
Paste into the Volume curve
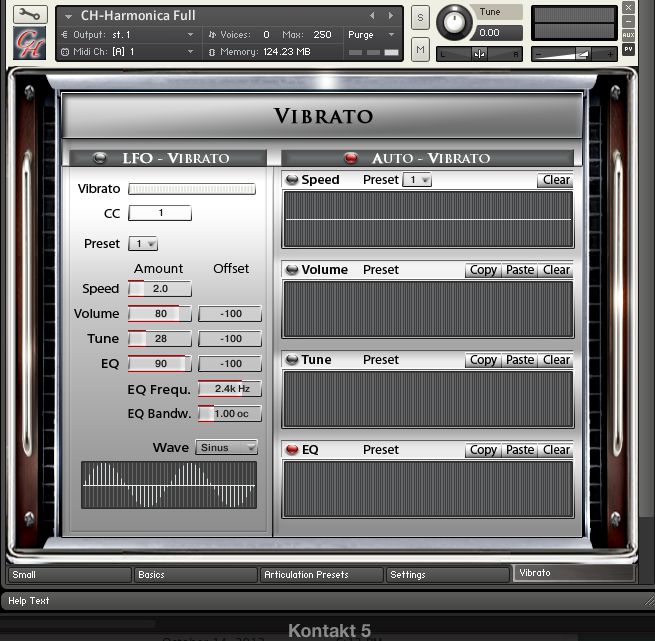519,270
